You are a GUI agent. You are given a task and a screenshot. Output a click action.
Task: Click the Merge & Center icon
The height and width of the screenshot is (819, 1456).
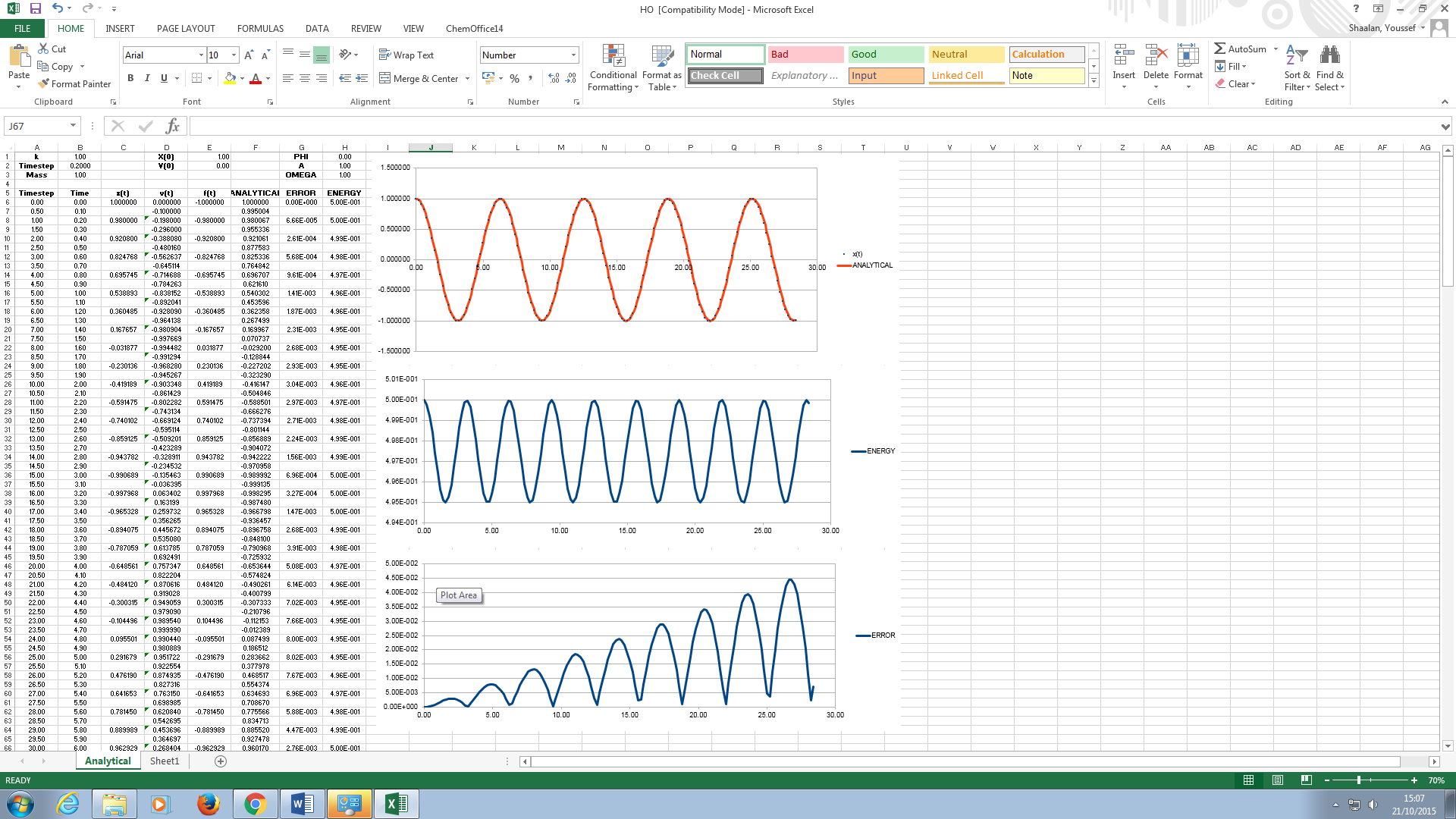385,78
